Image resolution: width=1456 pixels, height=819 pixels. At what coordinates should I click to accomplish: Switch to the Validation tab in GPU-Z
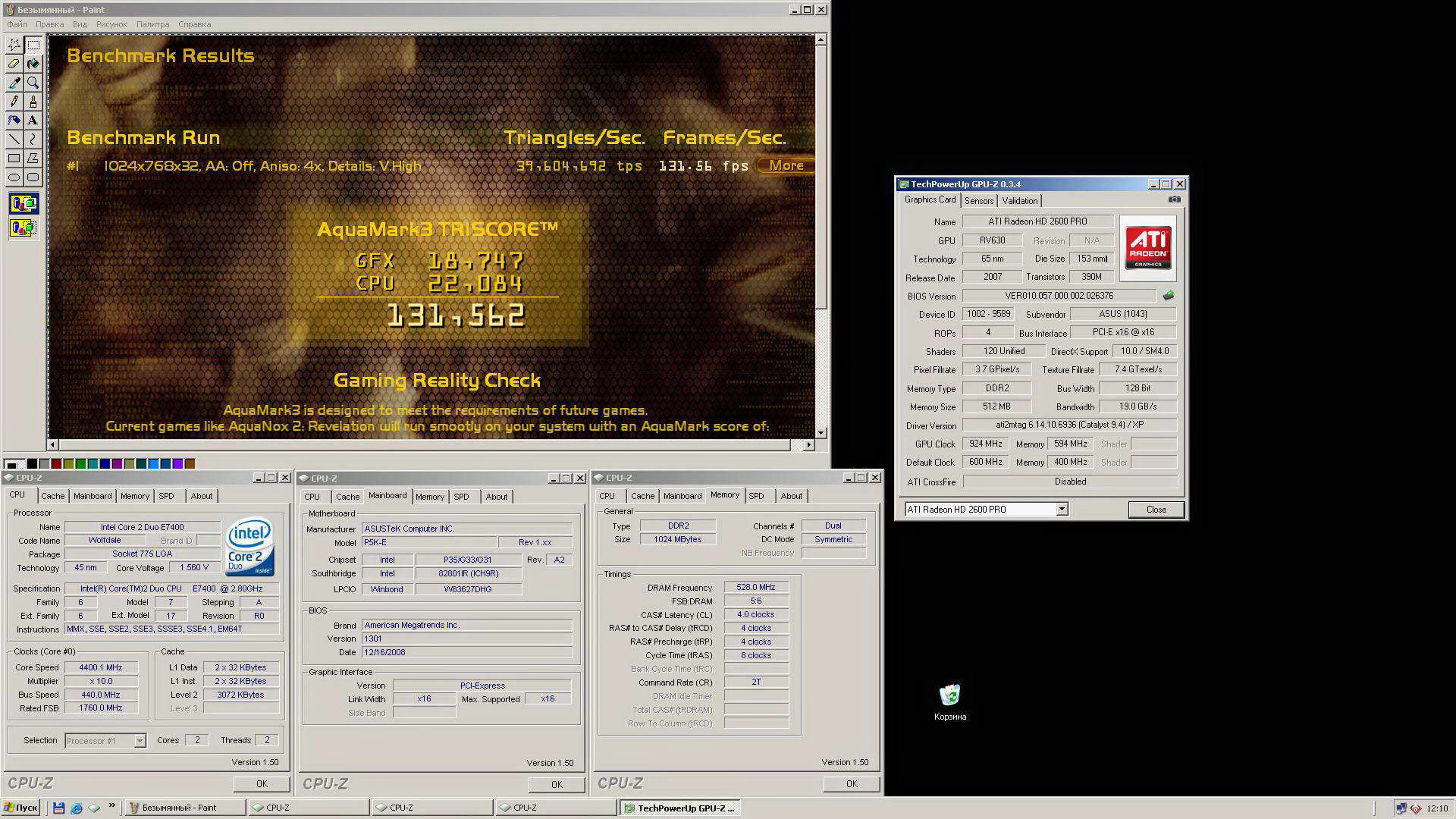(1019, 201)
